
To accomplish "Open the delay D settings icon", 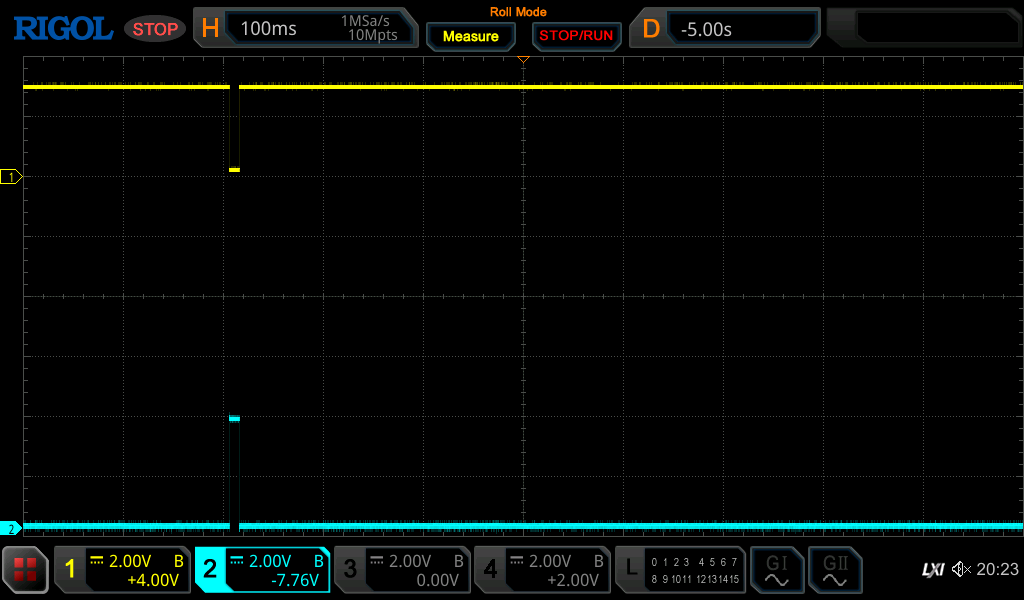I will click(651, 29).
